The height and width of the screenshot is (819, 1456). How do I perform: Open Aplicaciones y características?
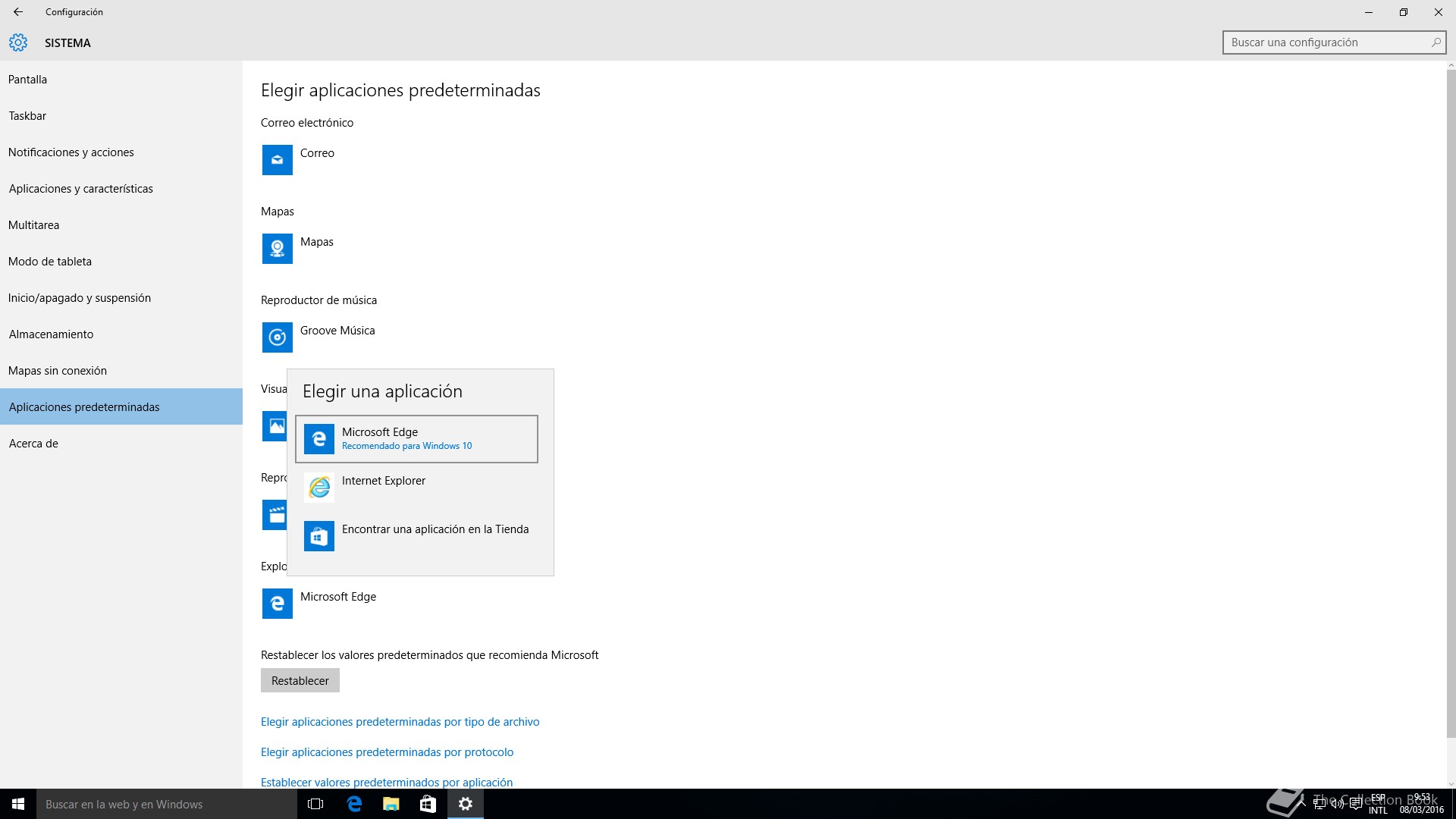pos(121,189)
